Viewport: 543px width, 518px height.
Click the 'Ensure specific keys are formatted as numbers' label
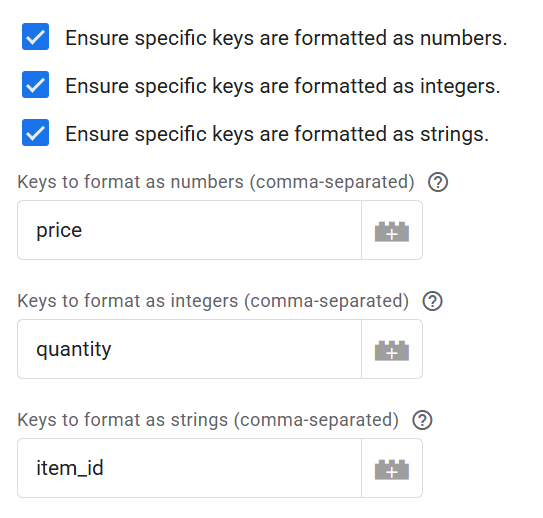(x=286, y=38)
